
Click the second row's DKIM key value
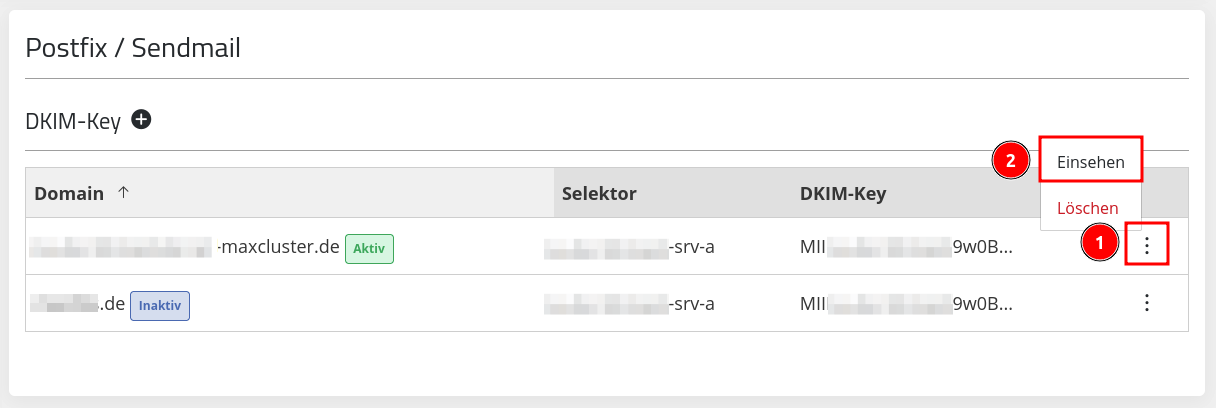906,304
